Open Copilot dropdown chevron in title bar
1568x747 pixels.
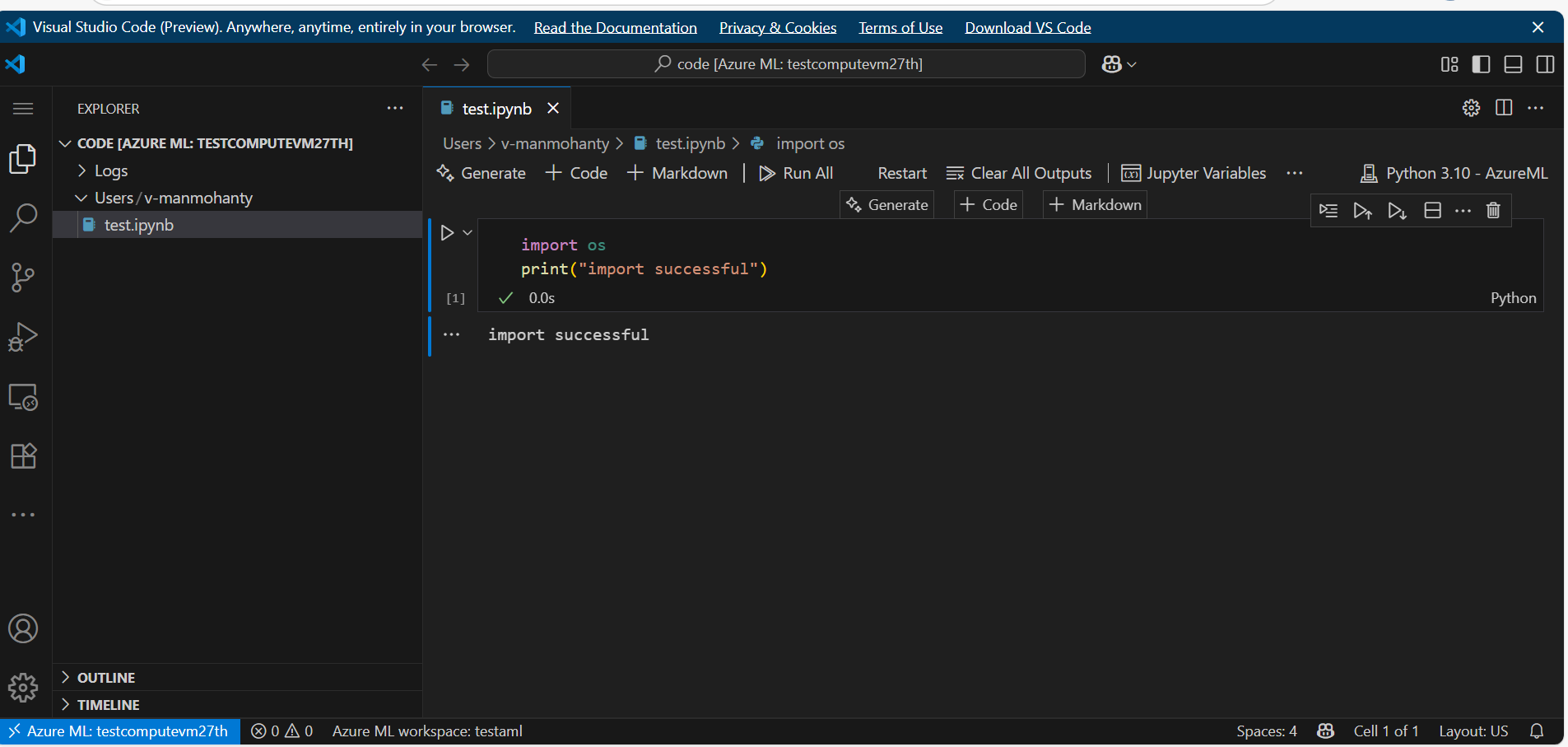(1133, 64)
